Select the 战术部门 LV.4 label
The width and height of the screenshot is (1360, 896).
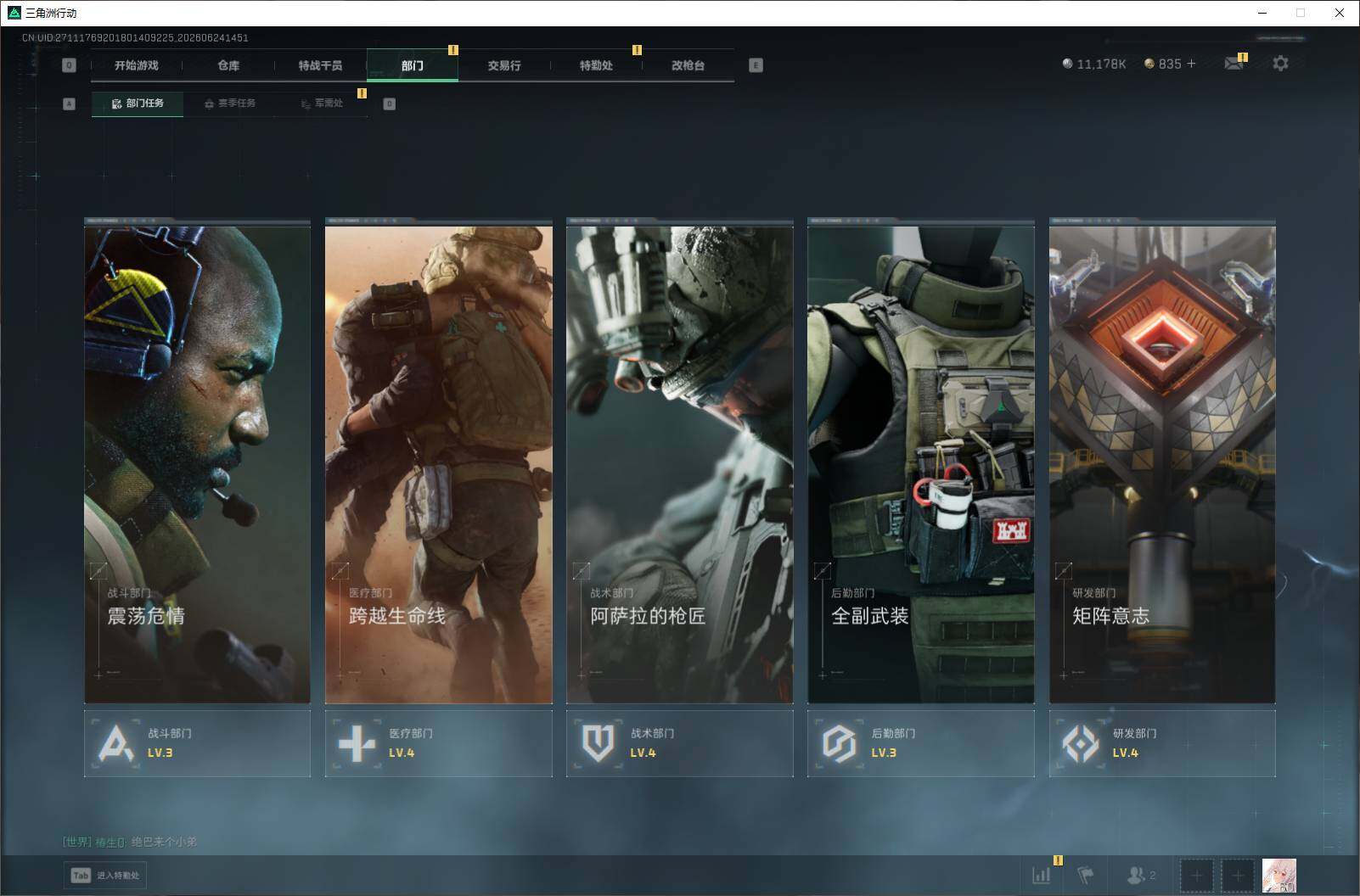click(652, 742)
